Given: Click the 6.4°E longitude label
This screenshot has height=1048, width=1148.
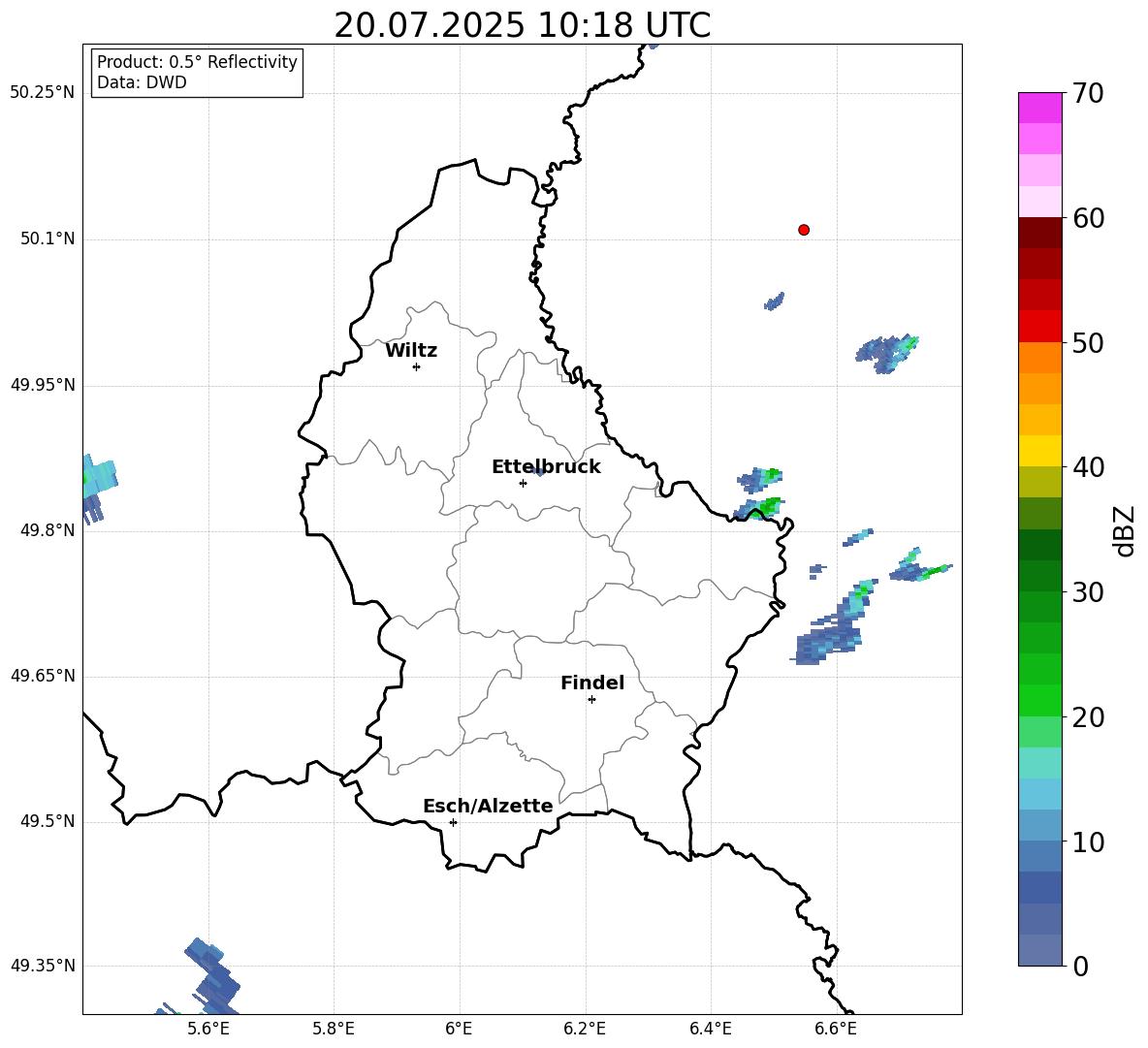Looking at the screenshot, I should 710,1029.
